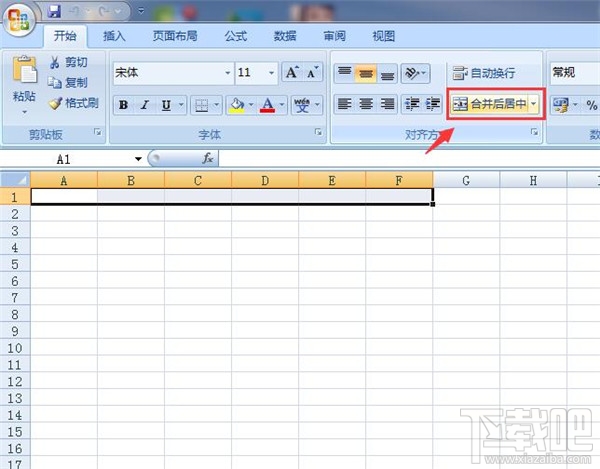Align text to top of cell
The width and height of the screenshot is (600, 469).
tap(344, 73)
